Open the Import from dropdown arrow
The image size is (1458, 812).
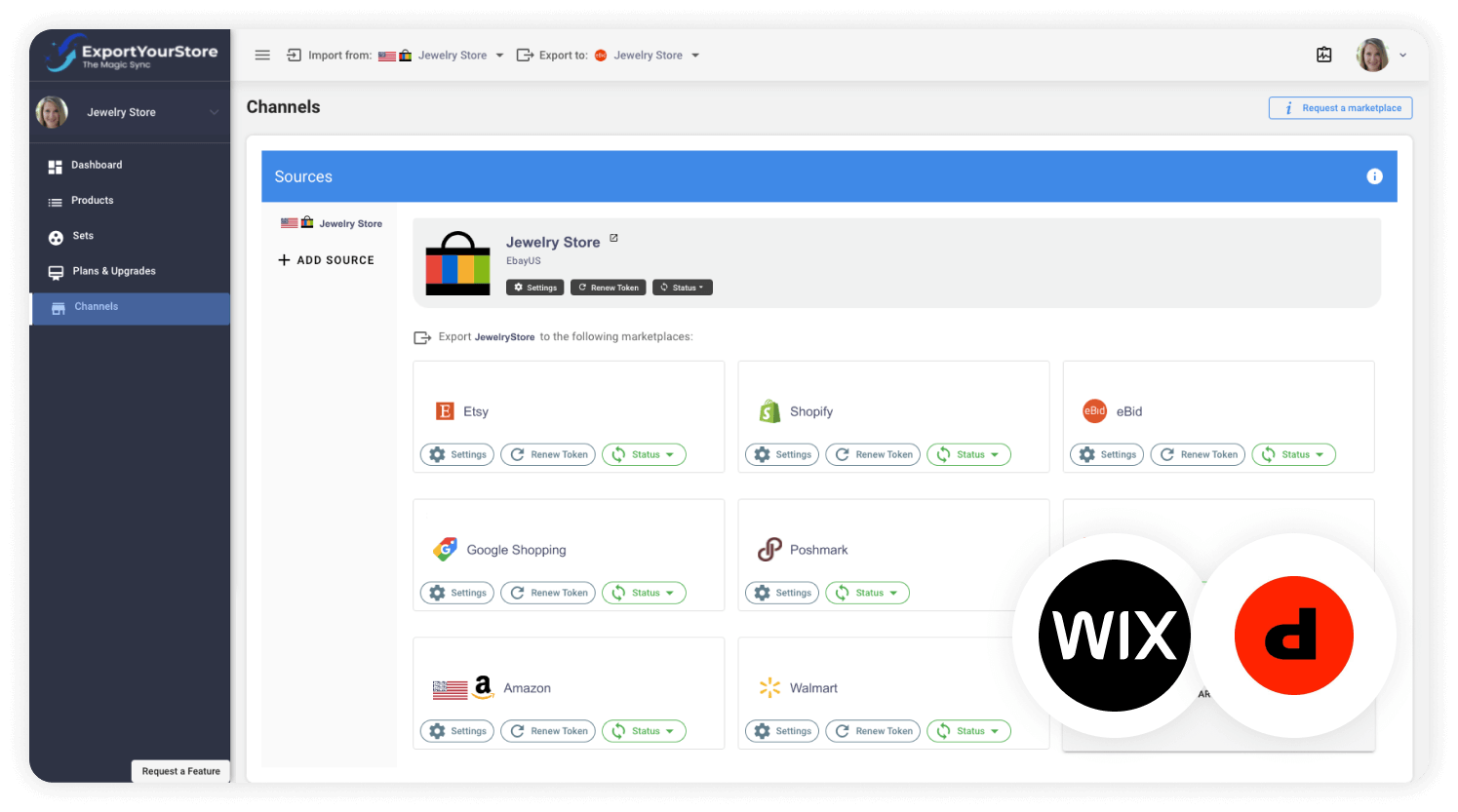pyautogui.click(x=499, y=56)
